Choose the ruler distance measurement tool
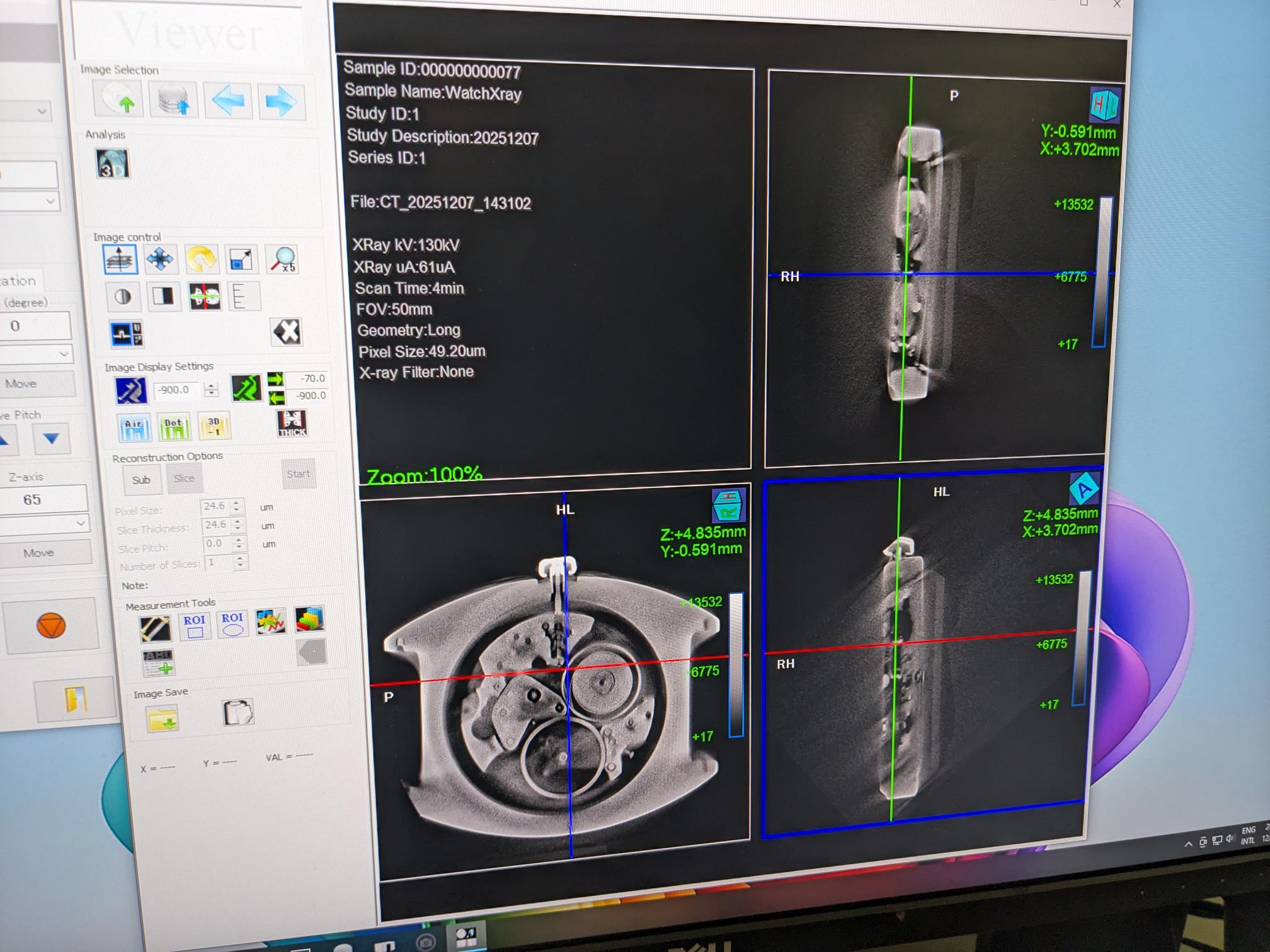Screen dimensions: 1270x952 pos(155,628)
